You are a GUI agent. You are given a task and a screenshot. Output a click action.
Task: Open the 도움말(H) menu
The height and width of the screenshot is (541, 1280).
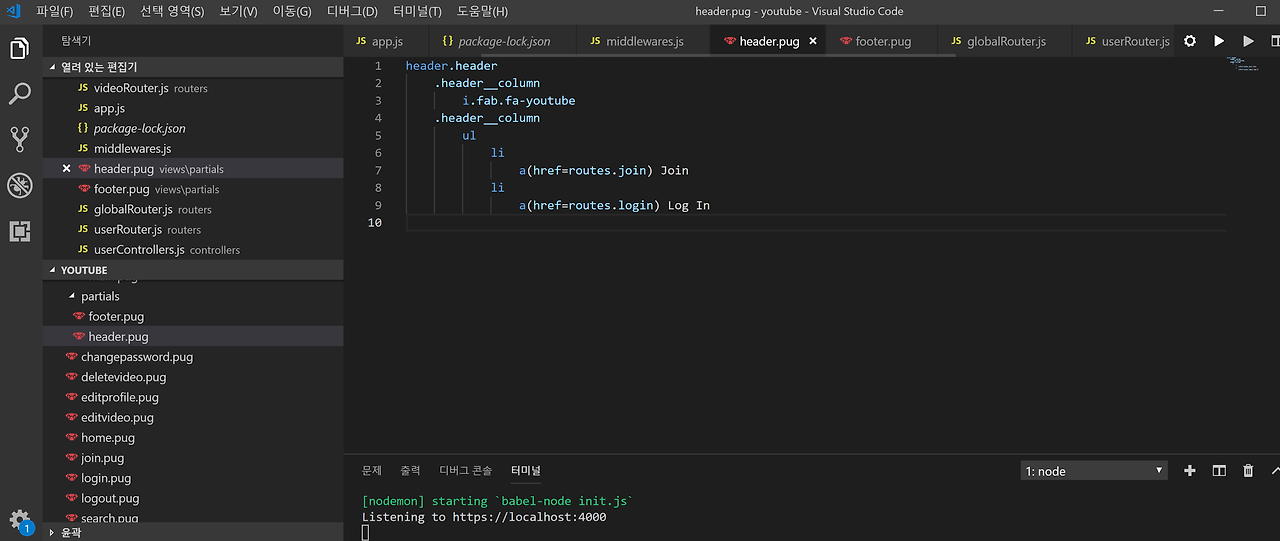tap(482, 11)
